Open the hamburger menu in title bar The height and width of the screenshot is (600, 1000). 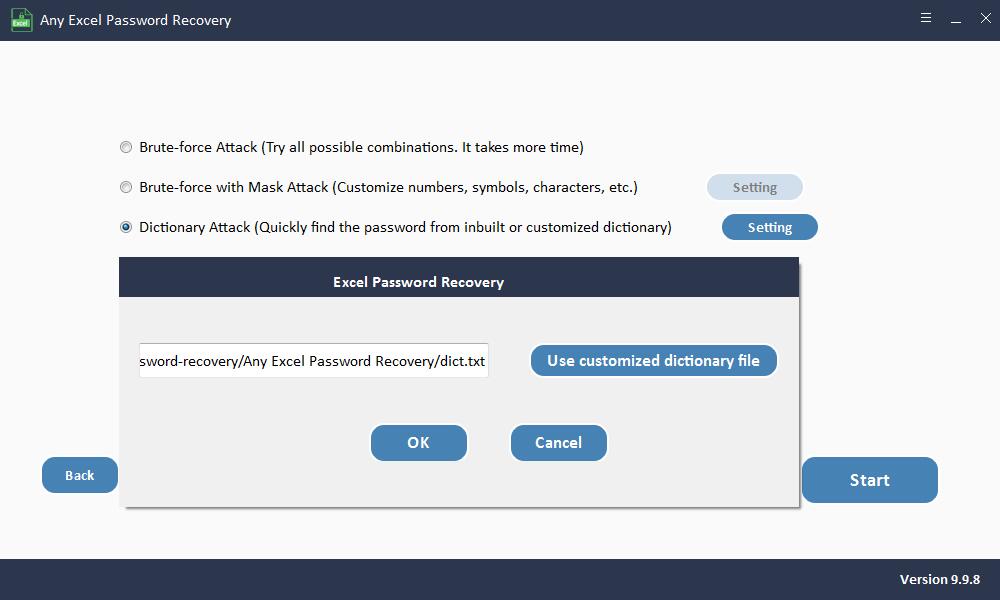[926, 19]
